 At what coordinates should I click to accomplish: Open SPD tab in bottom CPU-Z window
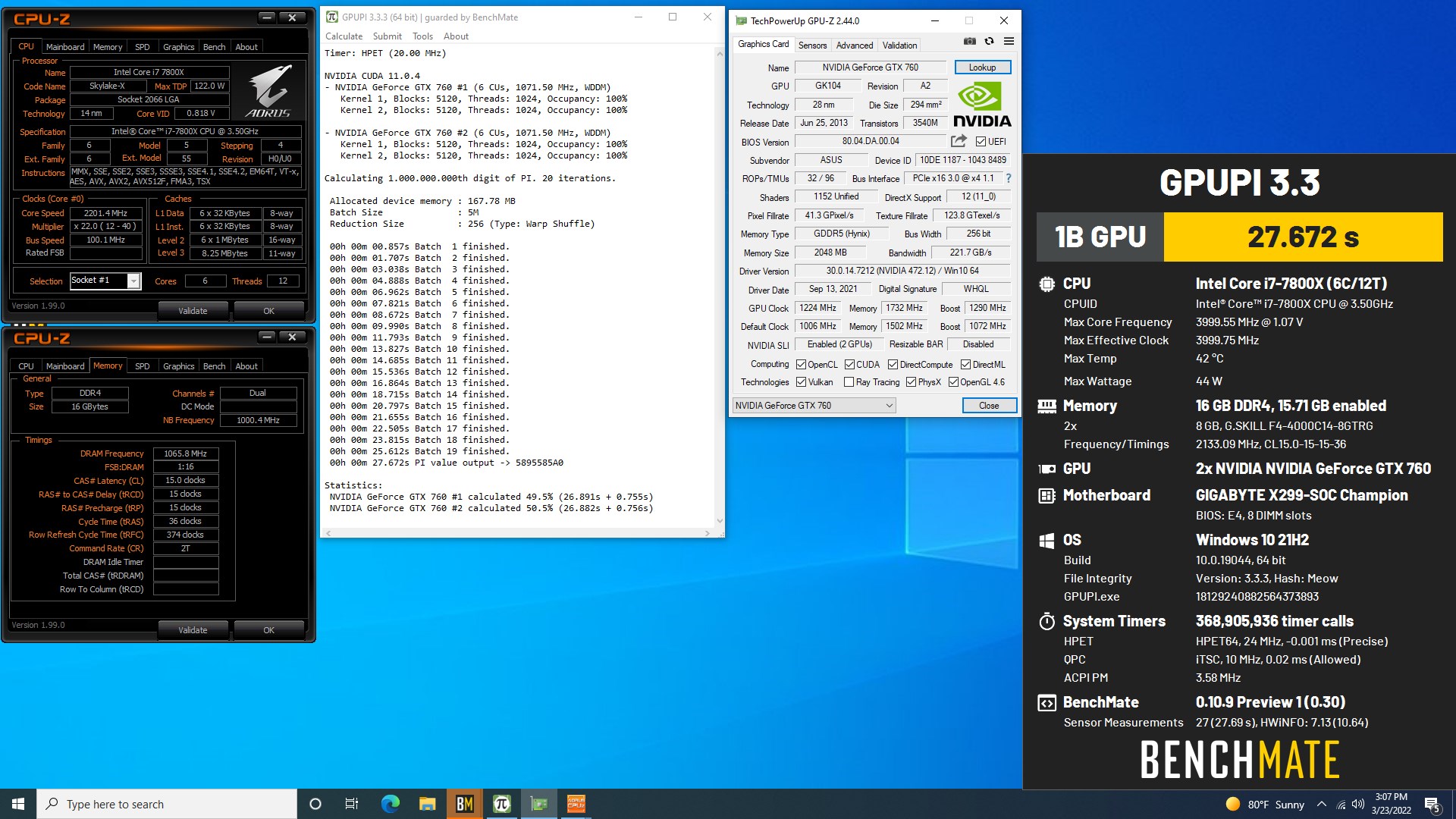tap(142, 366)
